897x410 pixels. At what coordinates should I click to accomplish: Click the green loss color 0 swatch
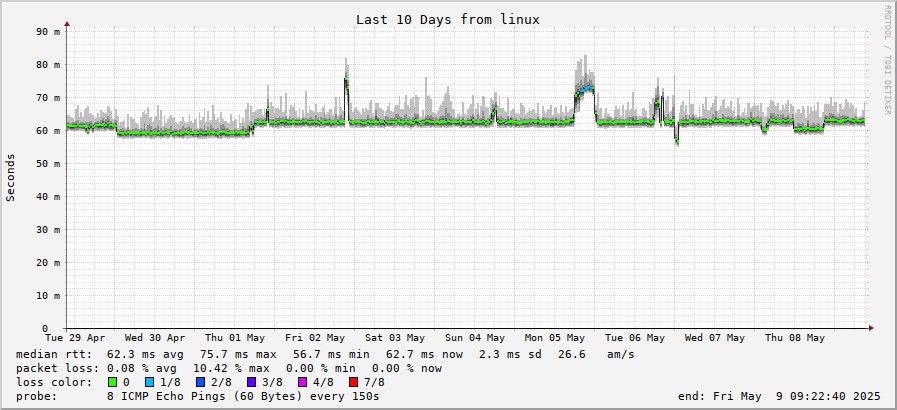pos(112,382)
